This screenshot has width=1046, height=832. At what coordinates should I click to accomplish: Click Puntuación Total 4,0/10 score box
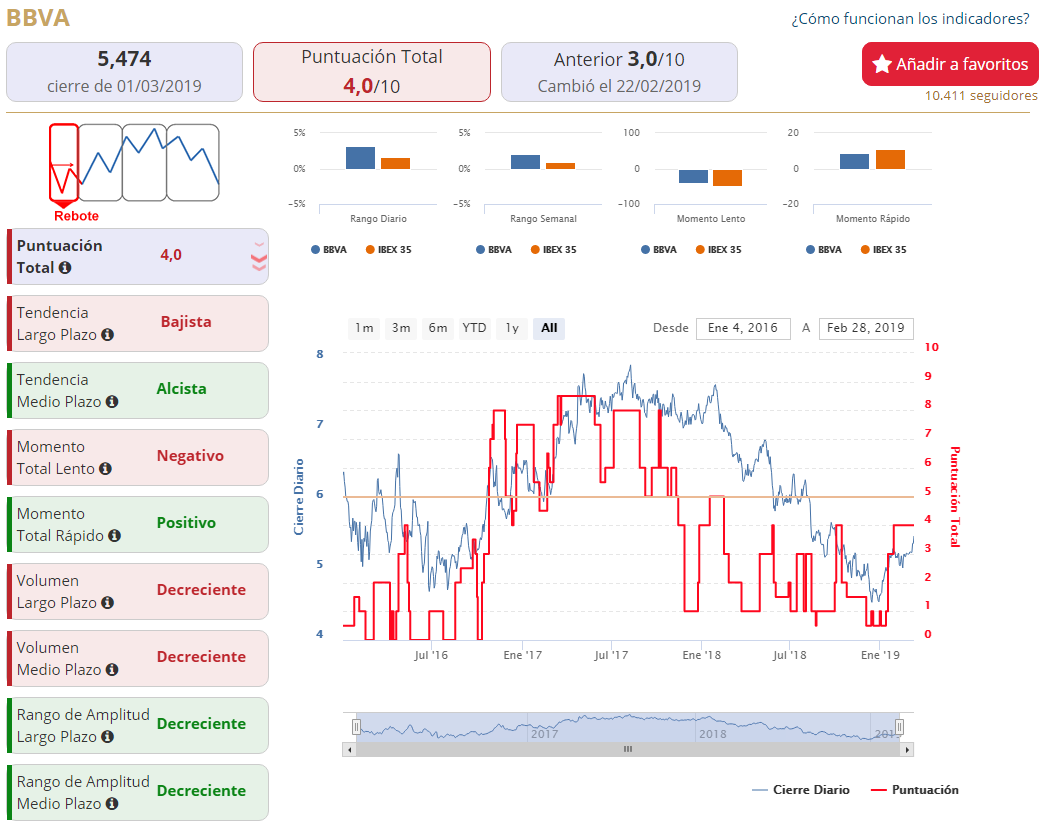pos(372,72)
